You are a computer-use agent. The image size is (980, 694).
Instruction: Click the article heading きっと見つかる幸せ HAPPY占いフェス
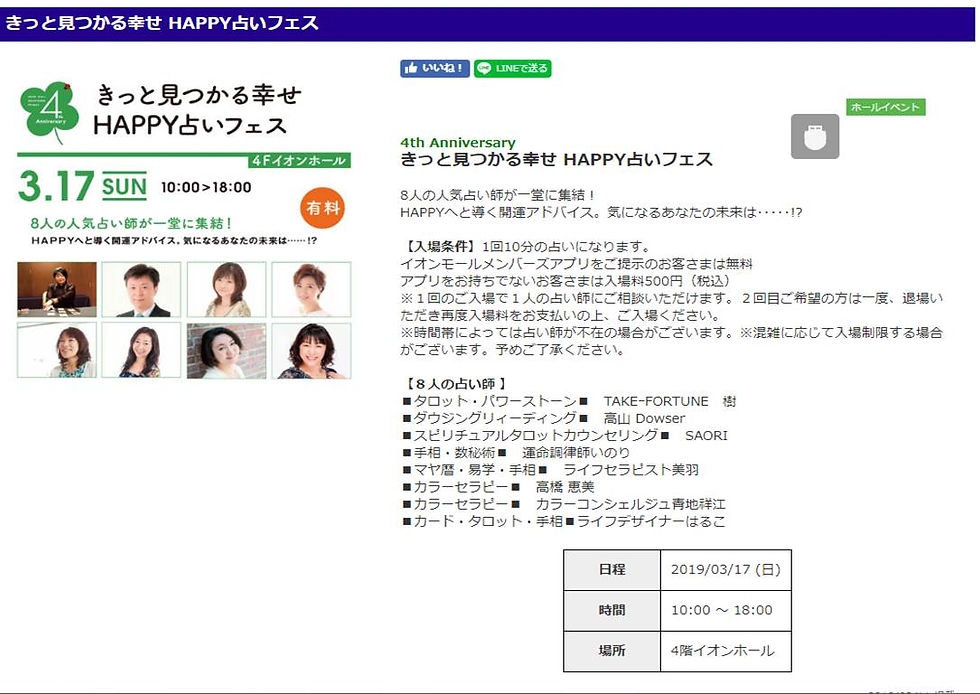pos(556,159)
